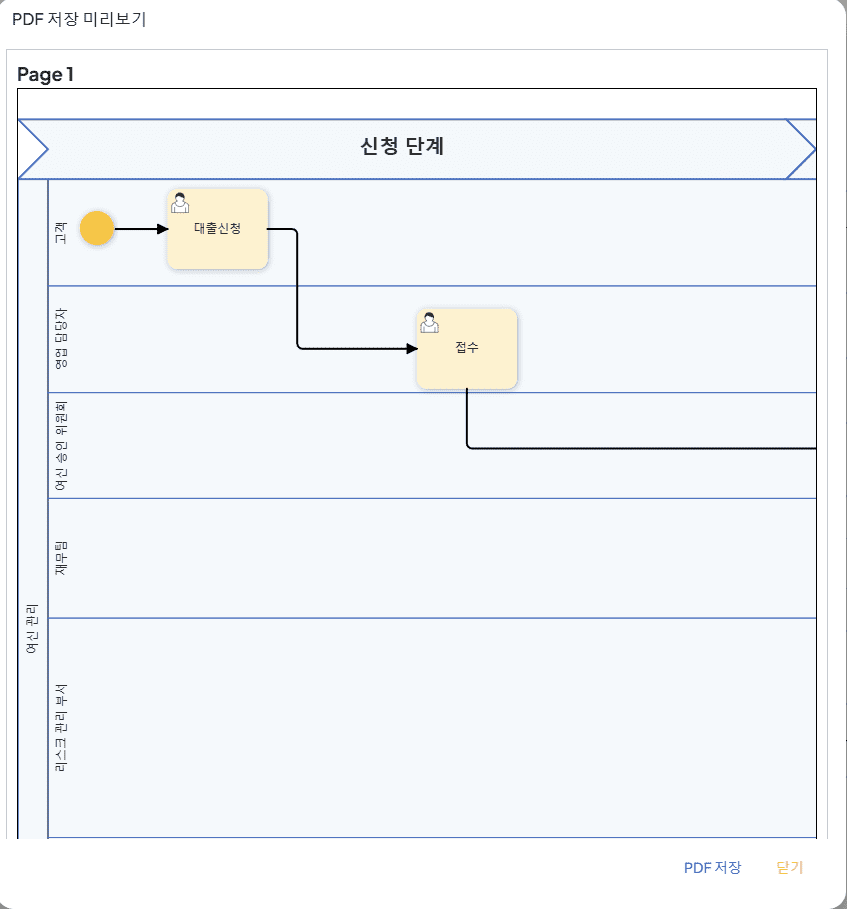Image resolution: width=847 pixels, height=909 pixels.
Task: Click the left chevron notch of the phase banner
Action: [x=33, y=149]
